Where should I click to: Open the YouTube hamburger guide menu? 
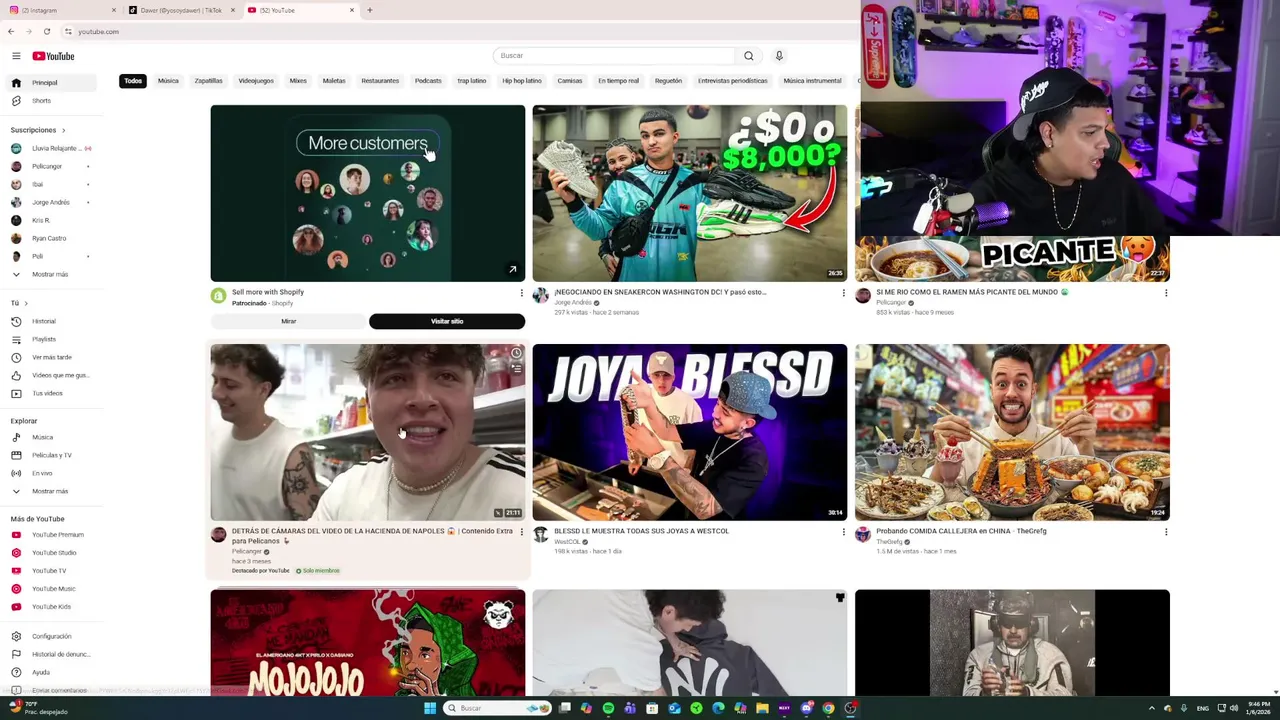[16, 56]
